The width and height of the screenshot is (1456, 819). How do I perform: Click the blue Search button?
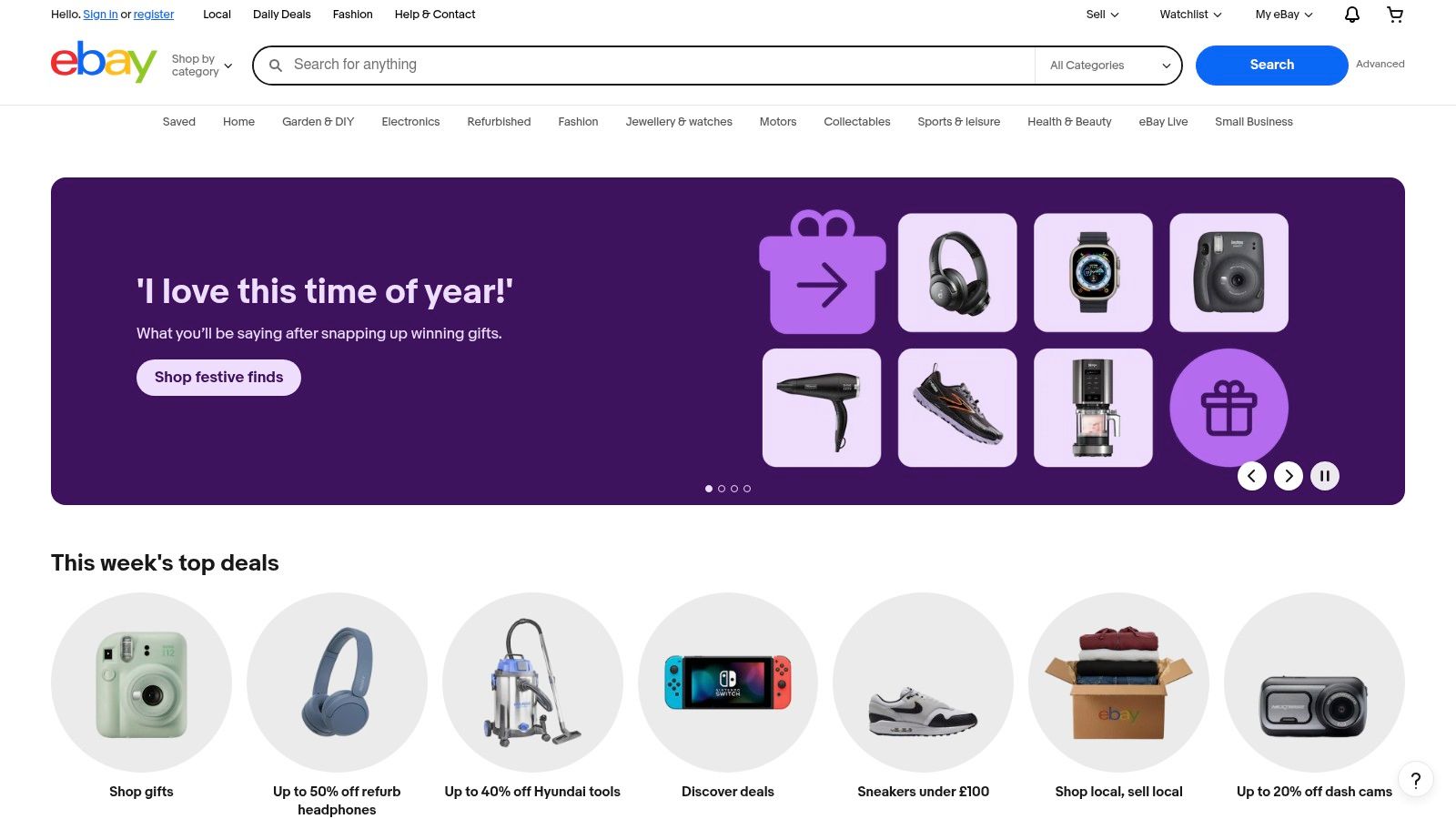coord(1271,66)
